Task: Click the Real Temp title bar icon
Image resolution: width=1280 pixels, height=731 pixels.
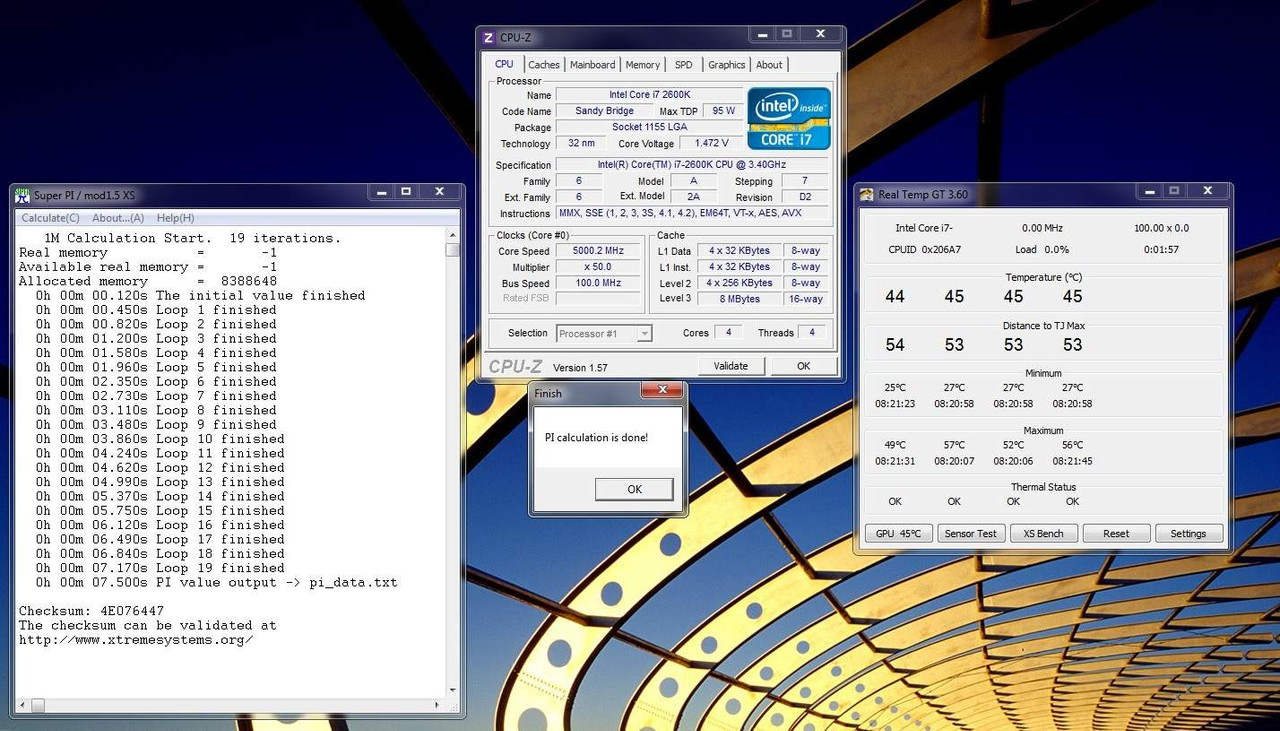Action: point(867,195)
